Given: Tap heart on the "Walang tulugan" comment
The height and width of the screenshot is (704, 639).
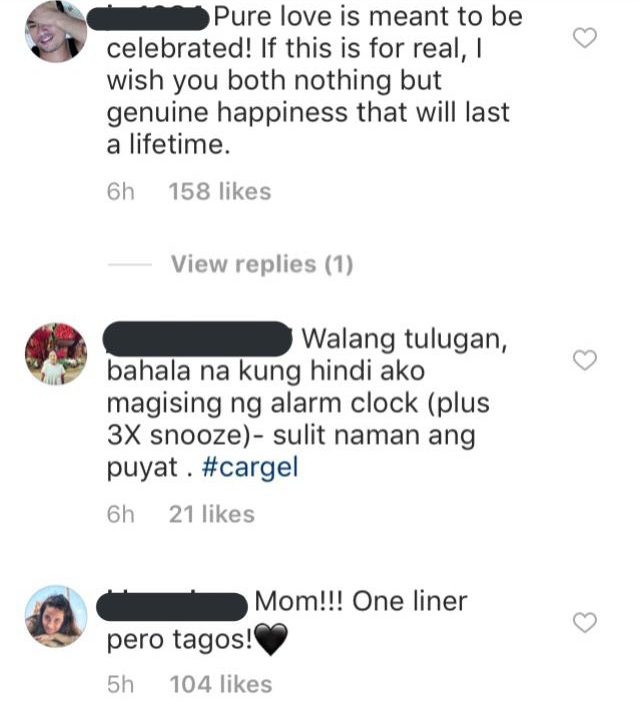Looking at the screenshot, I should [x=585, y=360].
